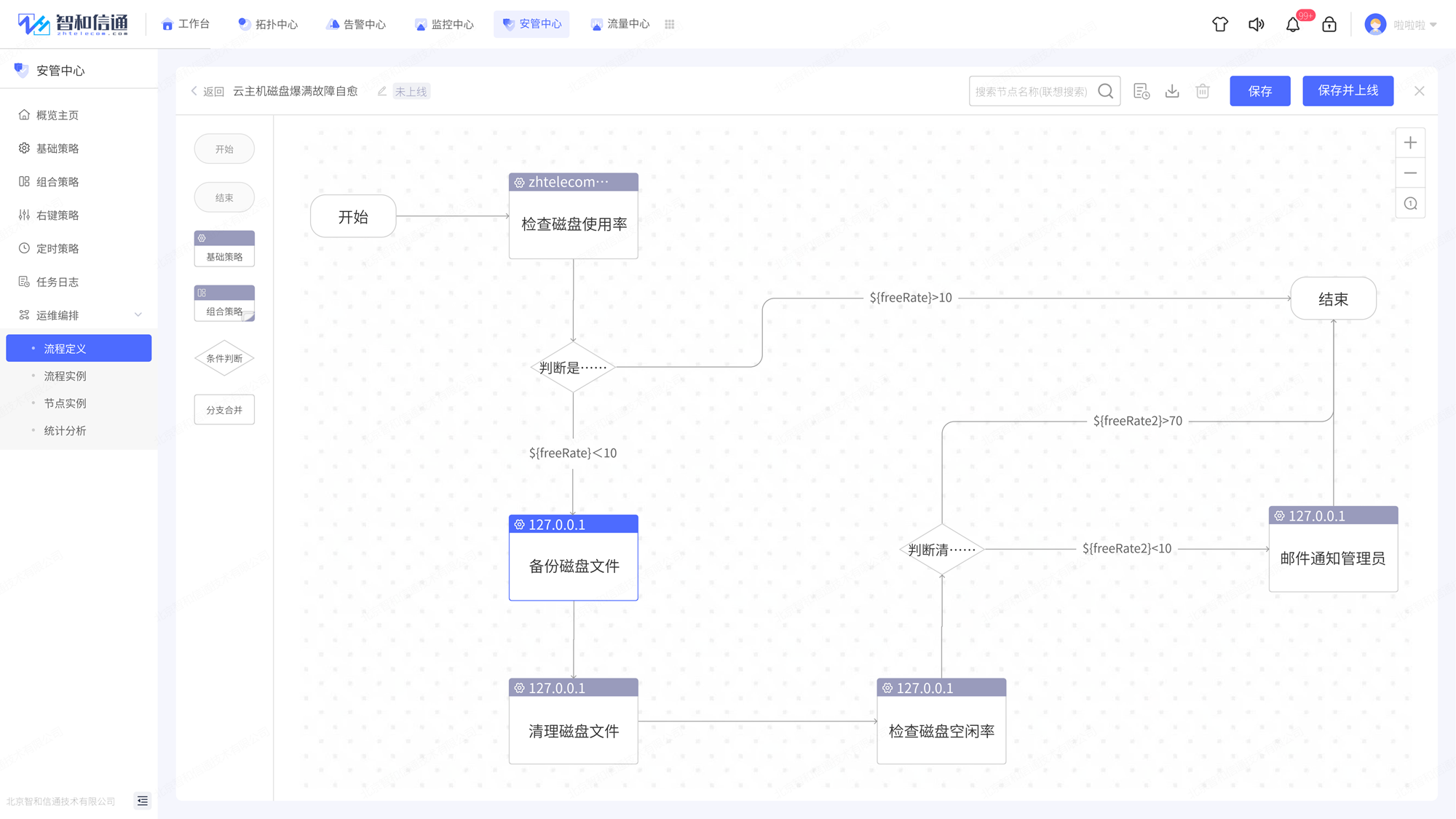The image size is (1456, 819).
Task: Click the 保存 button
Action: pos(1260,91)
